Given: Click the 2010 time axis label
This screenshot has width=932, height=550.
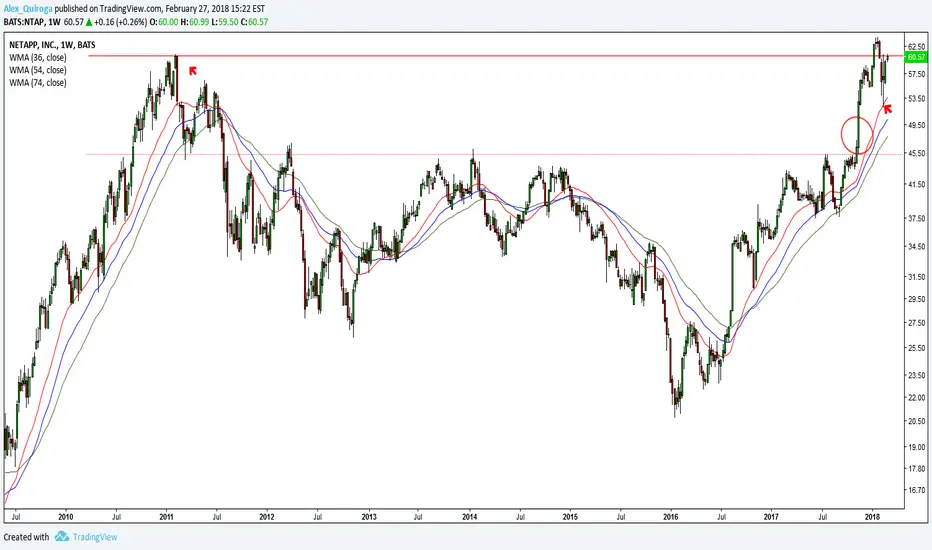Looking at the screenshot, I should coord(65,517).
